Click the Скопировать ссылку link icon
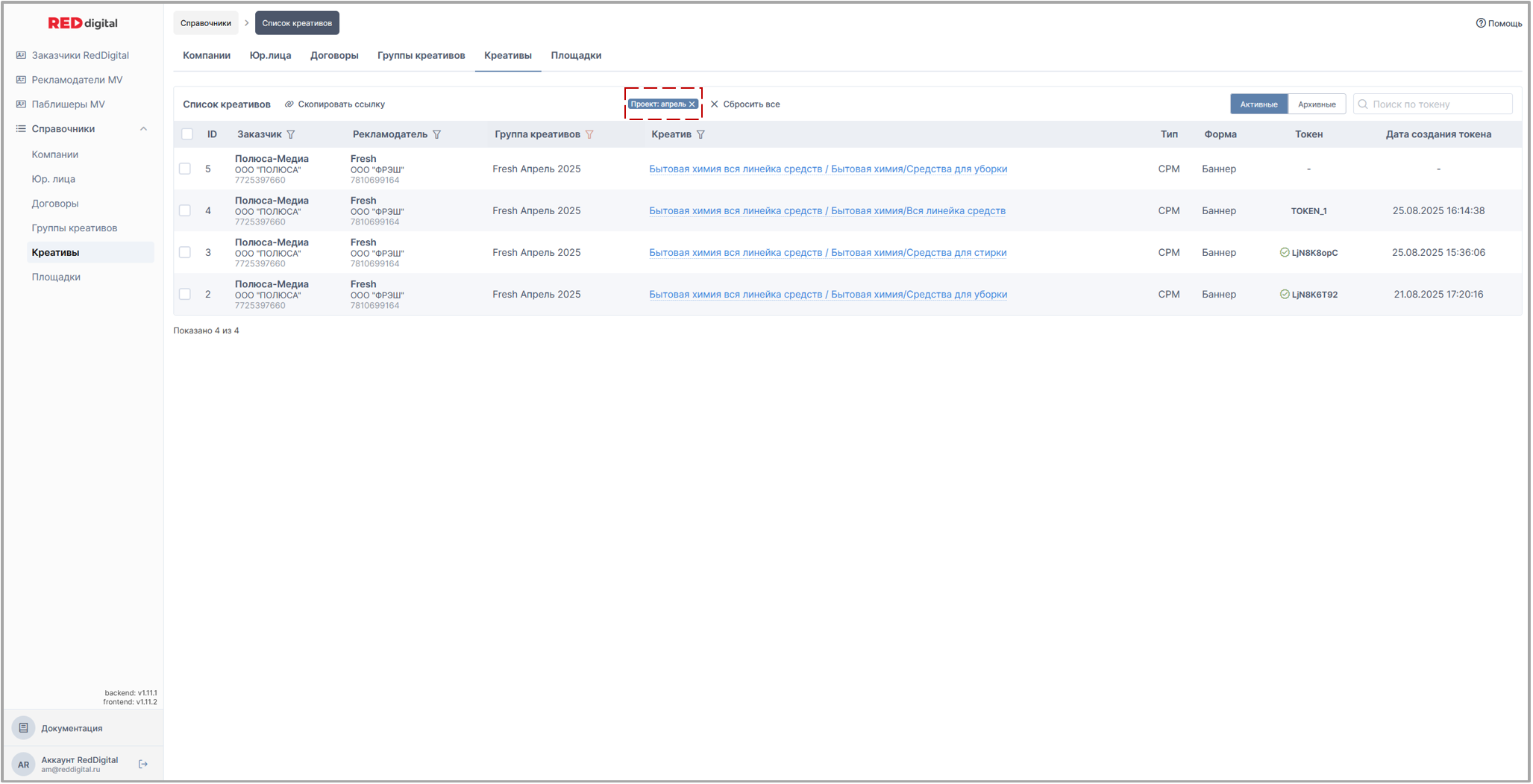Image resolution: width=1533 pixels, height=784 pixels. tap(289, 104)
